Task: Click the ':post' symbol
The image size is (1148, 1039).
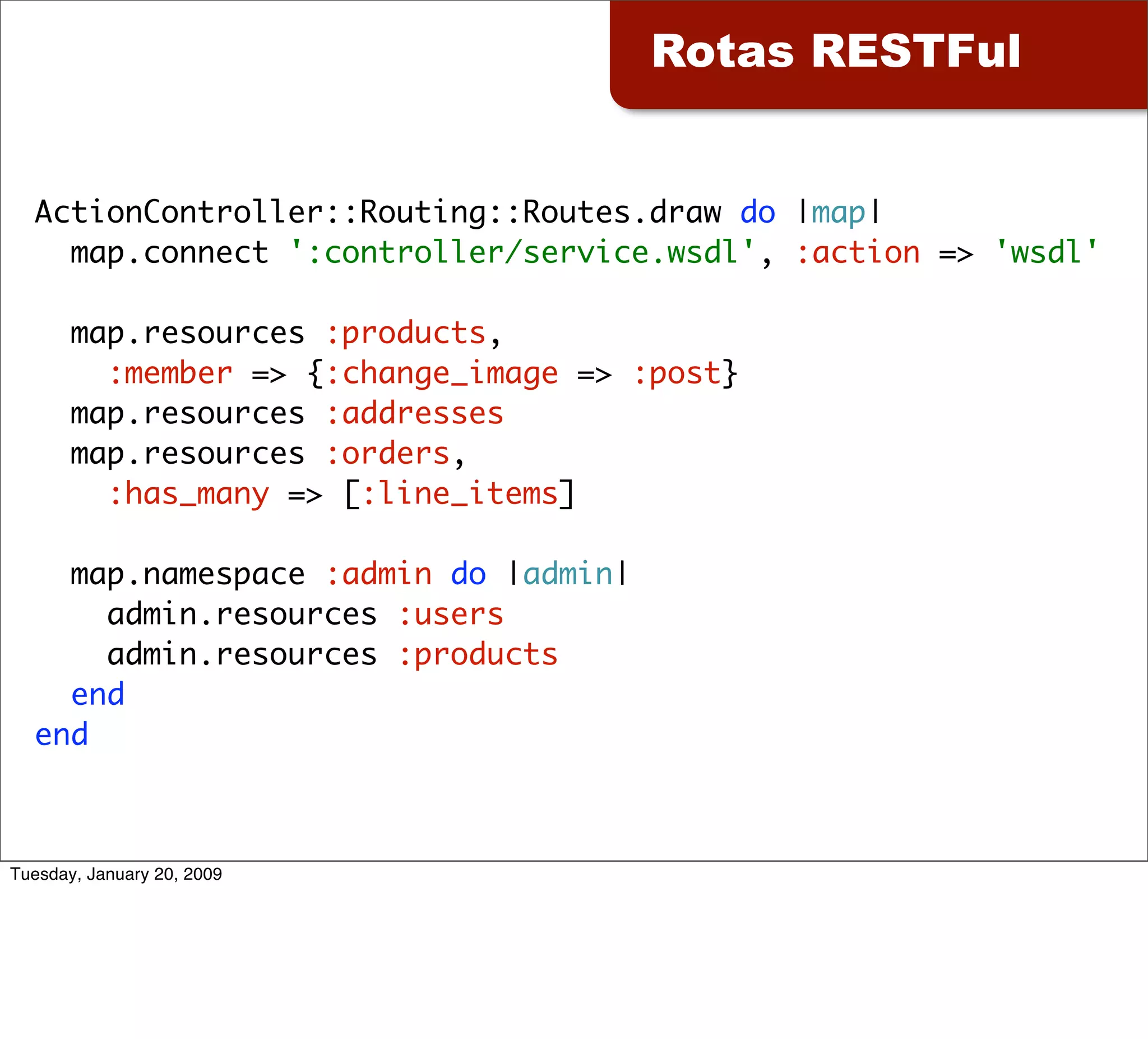Action: pyautogui.click(x=677, y=373)
